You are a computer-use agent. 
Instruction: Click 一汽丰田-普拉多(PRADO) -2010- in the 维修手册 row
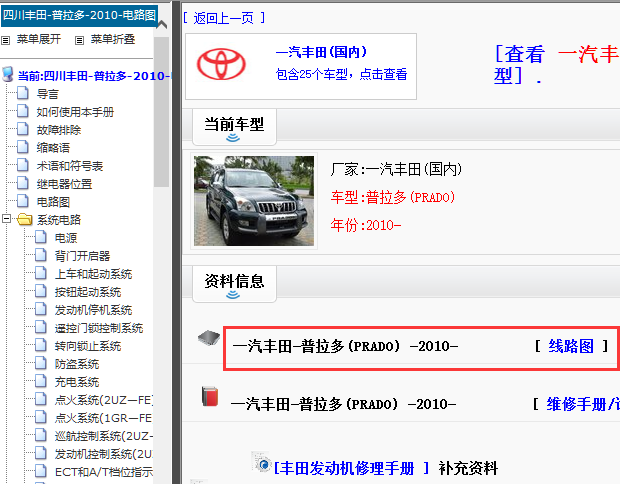(x=343, y=404)
